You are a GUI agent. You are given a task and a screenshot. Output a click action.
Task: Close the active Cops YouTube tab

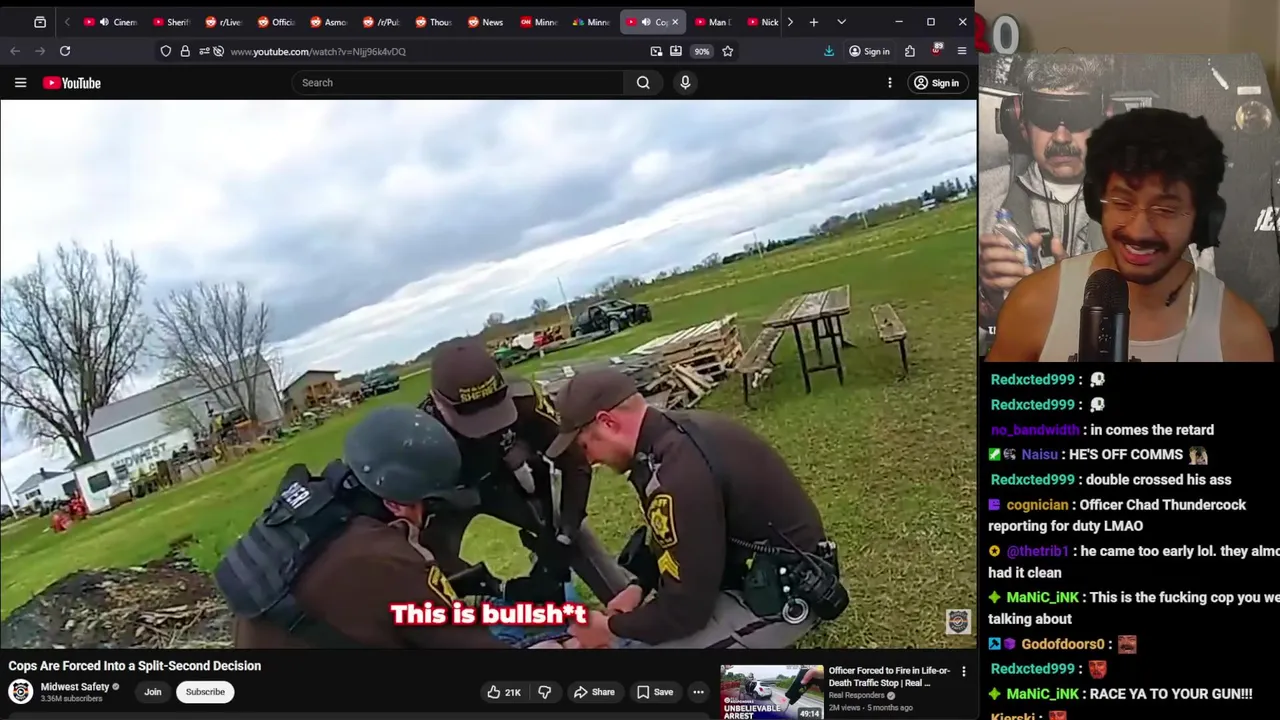675,22
